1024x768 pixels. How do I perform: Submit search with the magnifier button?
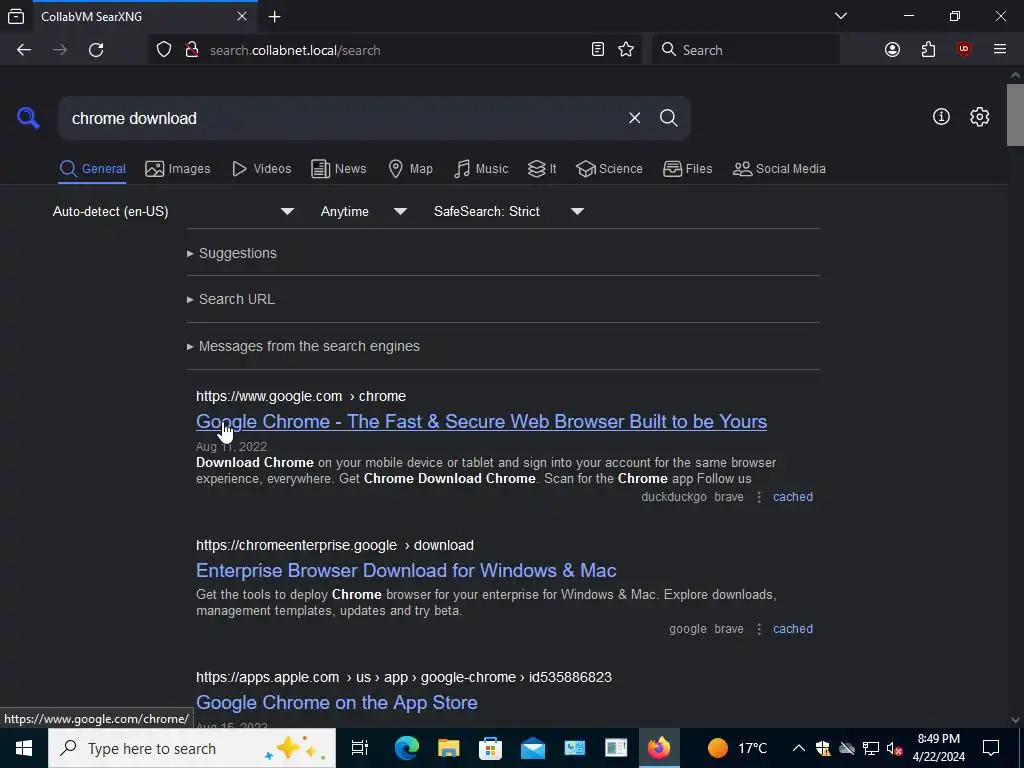(x=669, y=118)
